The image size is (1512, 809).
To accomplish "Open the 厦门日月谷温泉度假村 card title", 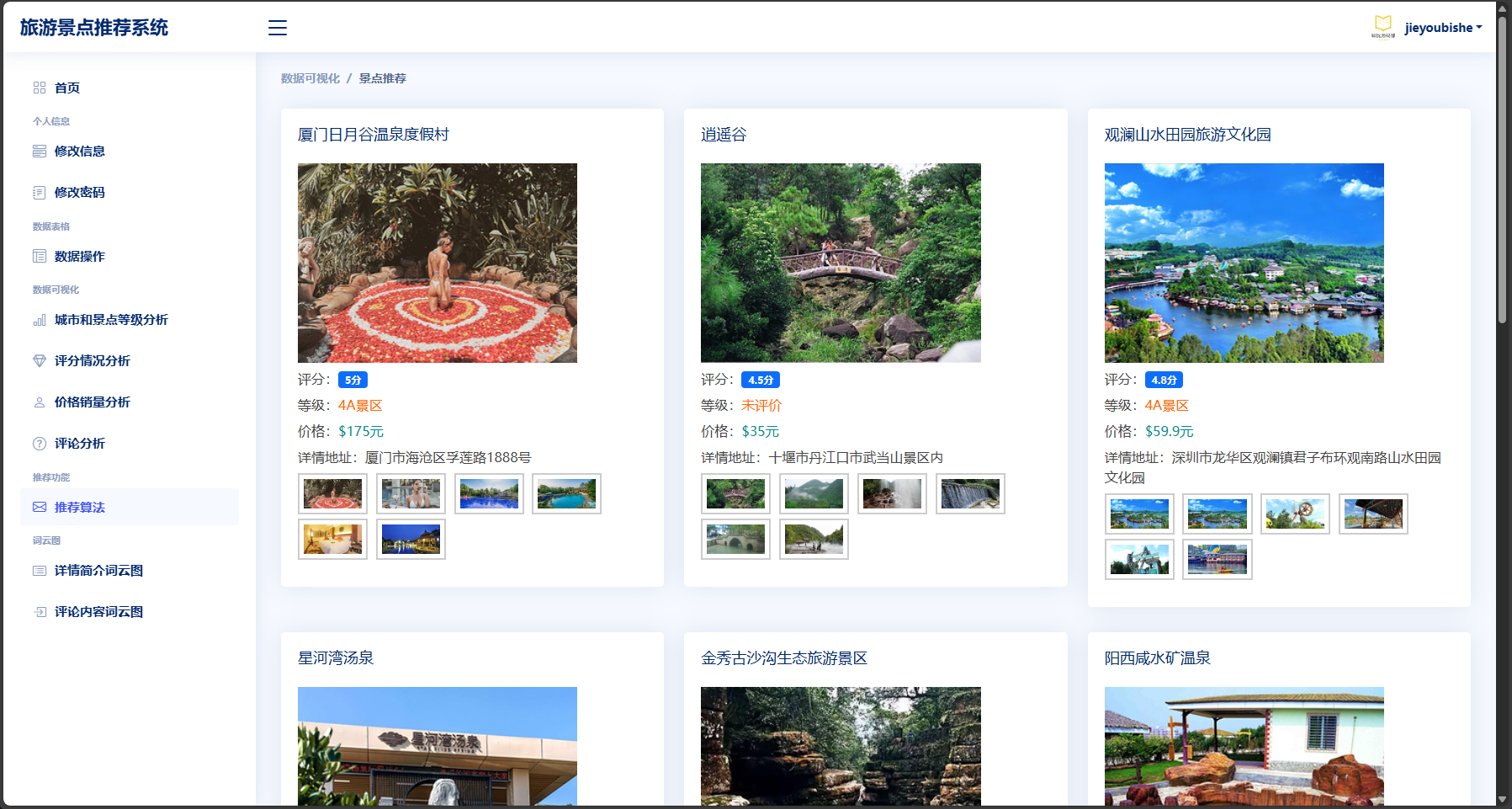I will coord(374,135).
